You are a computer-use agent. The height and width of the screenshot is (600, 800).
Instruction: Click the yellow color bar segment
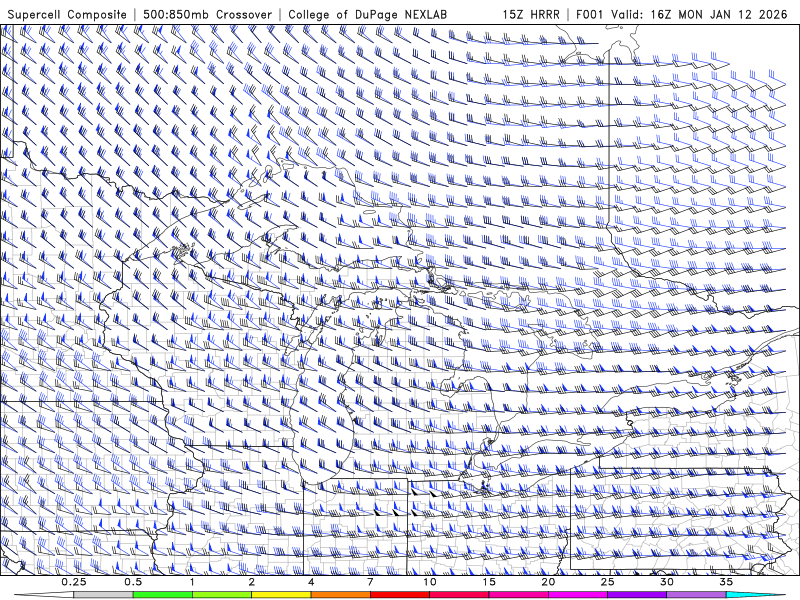(281, 595)
